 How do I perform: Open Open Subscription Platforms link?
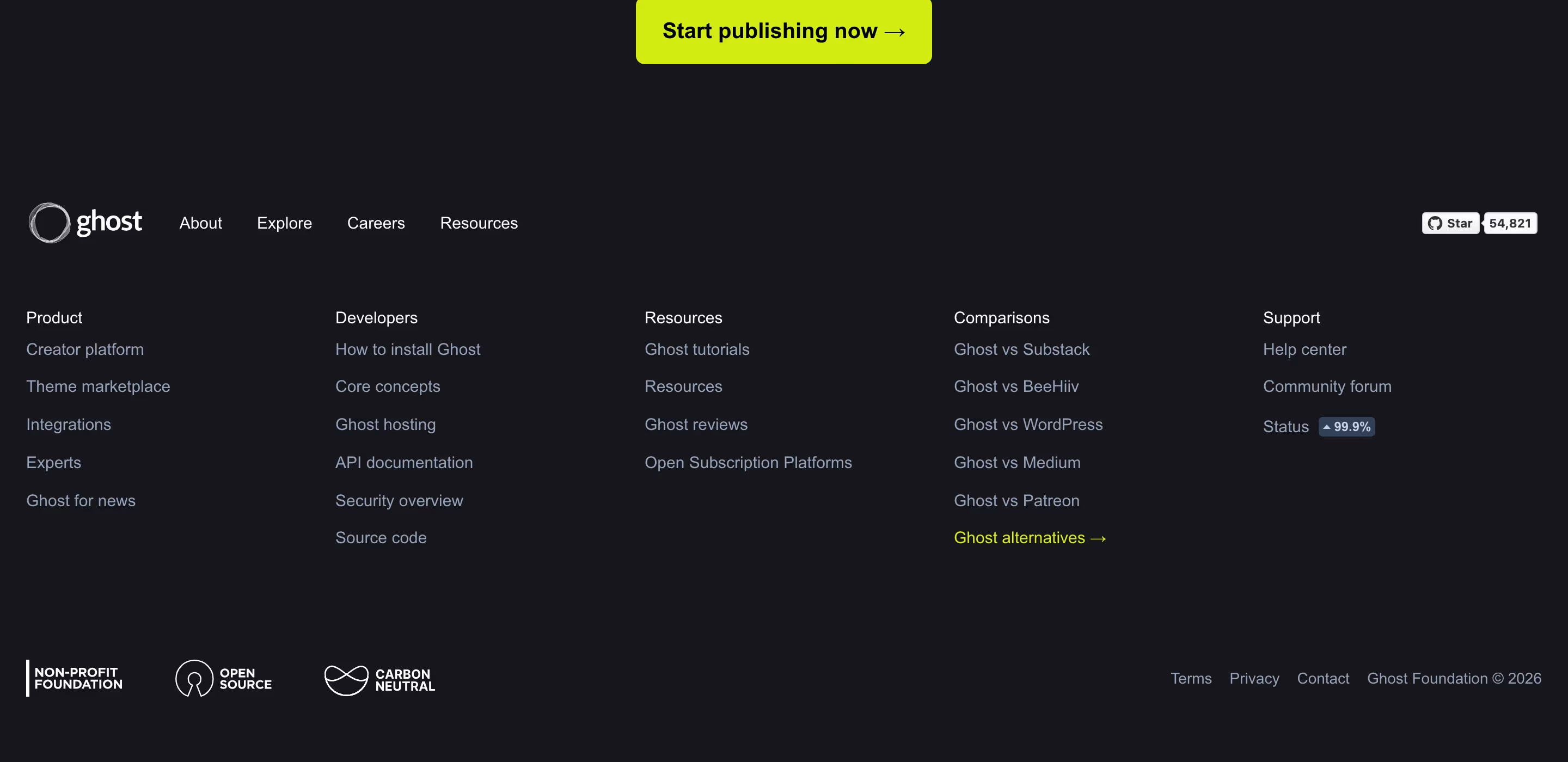point(748,463)
